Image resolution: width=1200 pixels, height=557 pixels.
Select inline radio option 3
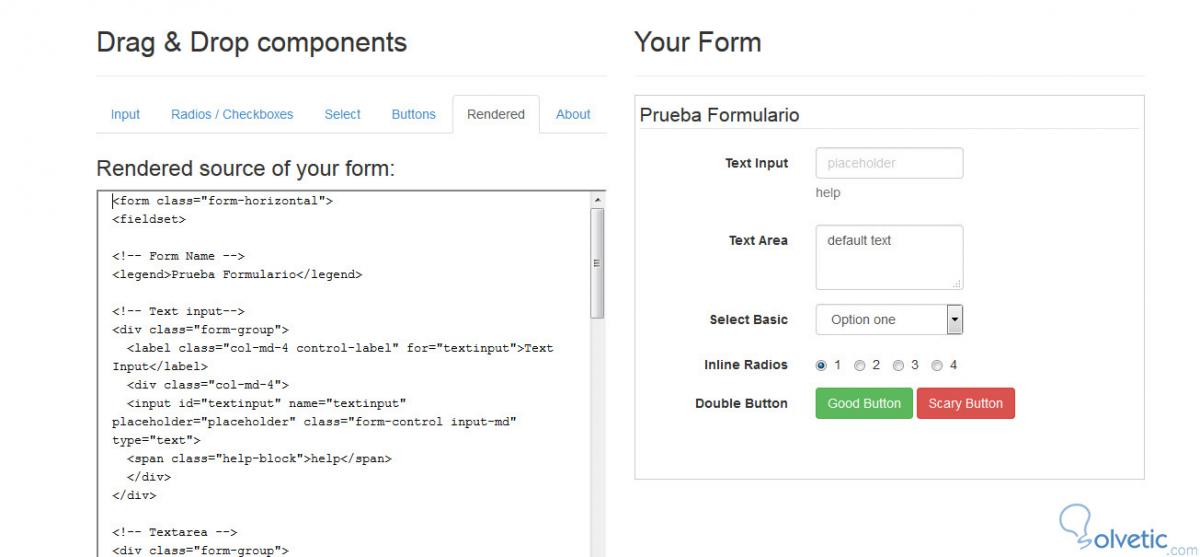(898, 366)
